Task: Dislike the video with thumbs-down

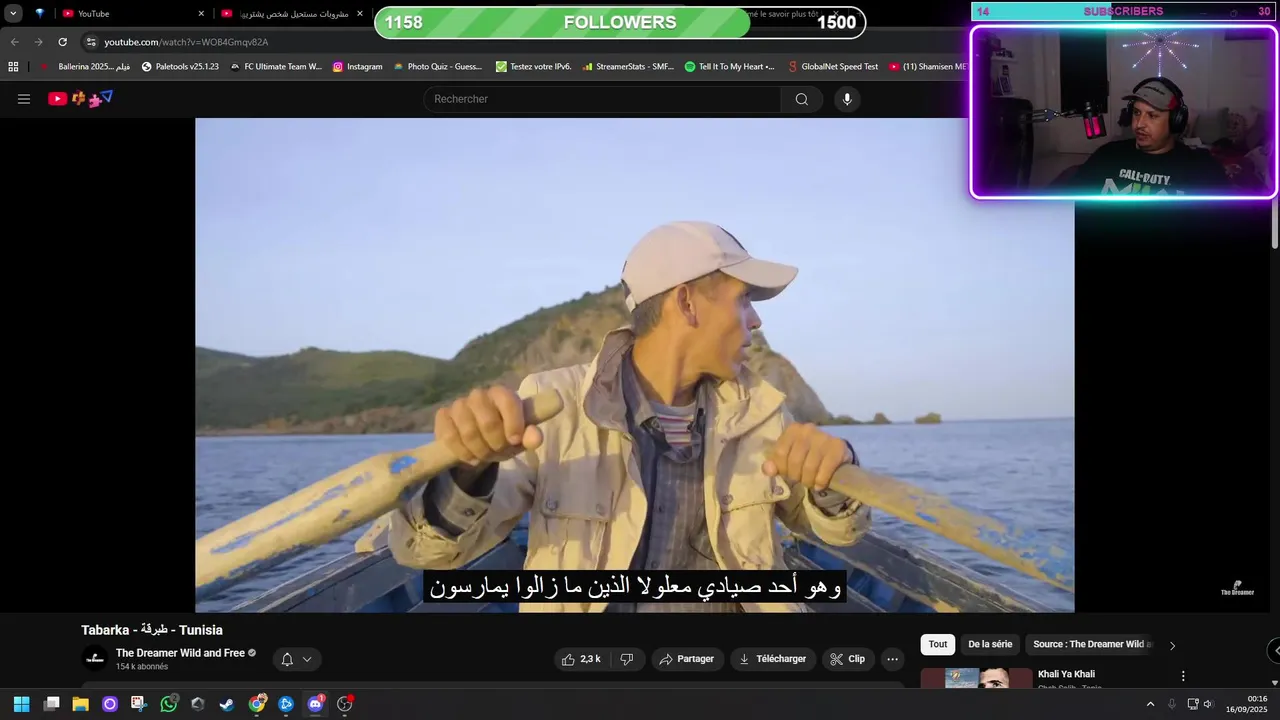Action: (627, 659)
